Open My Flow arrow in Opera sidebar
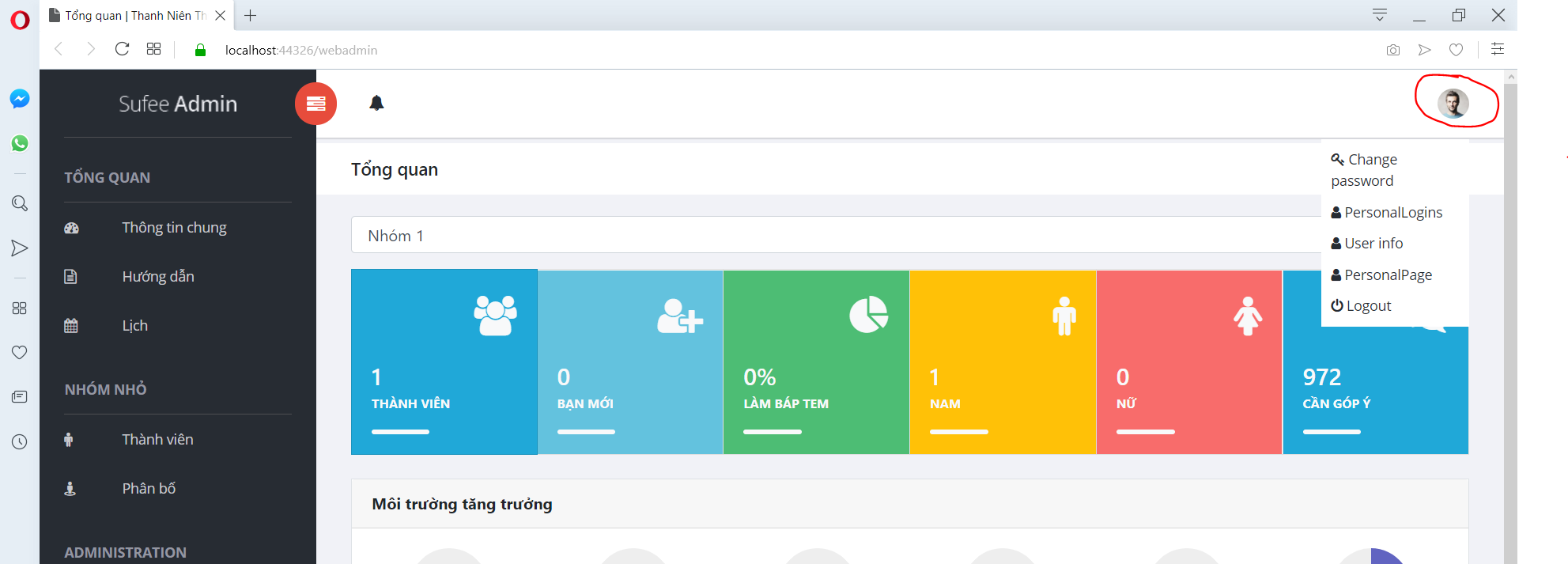 pos(20,248)
